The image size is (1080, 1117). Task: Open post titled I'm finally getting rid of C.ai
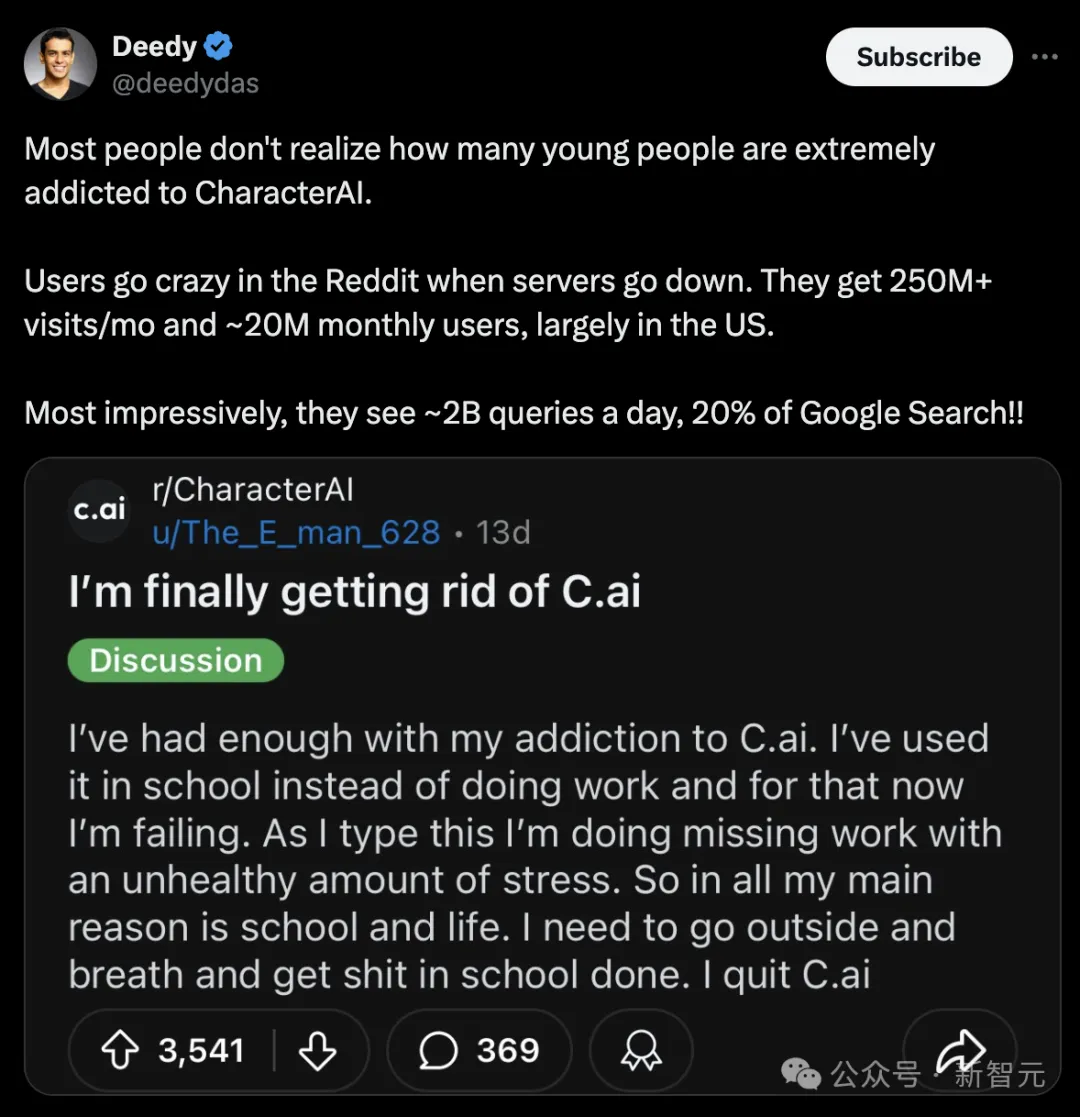(x=355, y=591)
